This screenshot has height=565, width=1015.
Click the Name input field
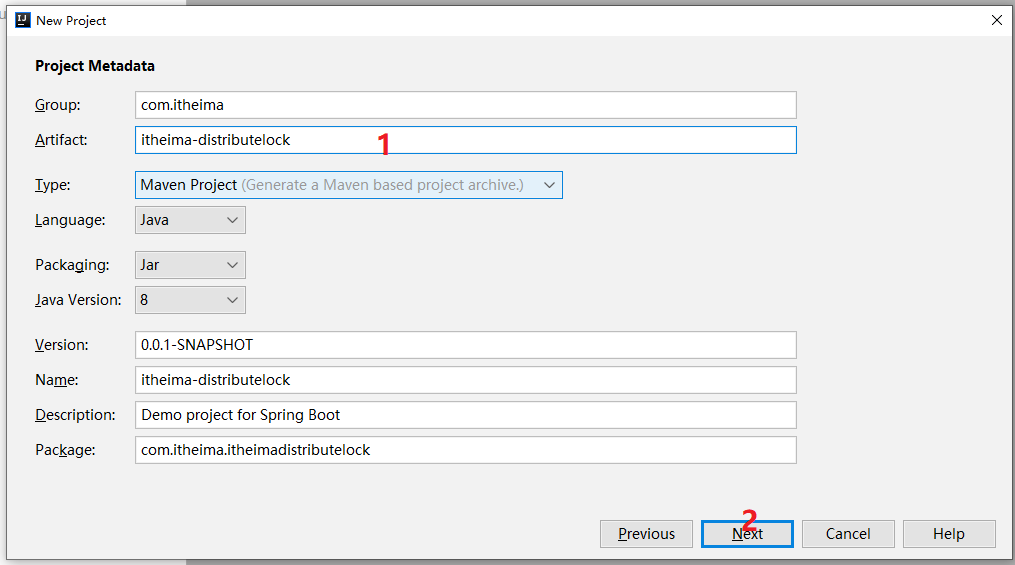(x=465, y=380)
